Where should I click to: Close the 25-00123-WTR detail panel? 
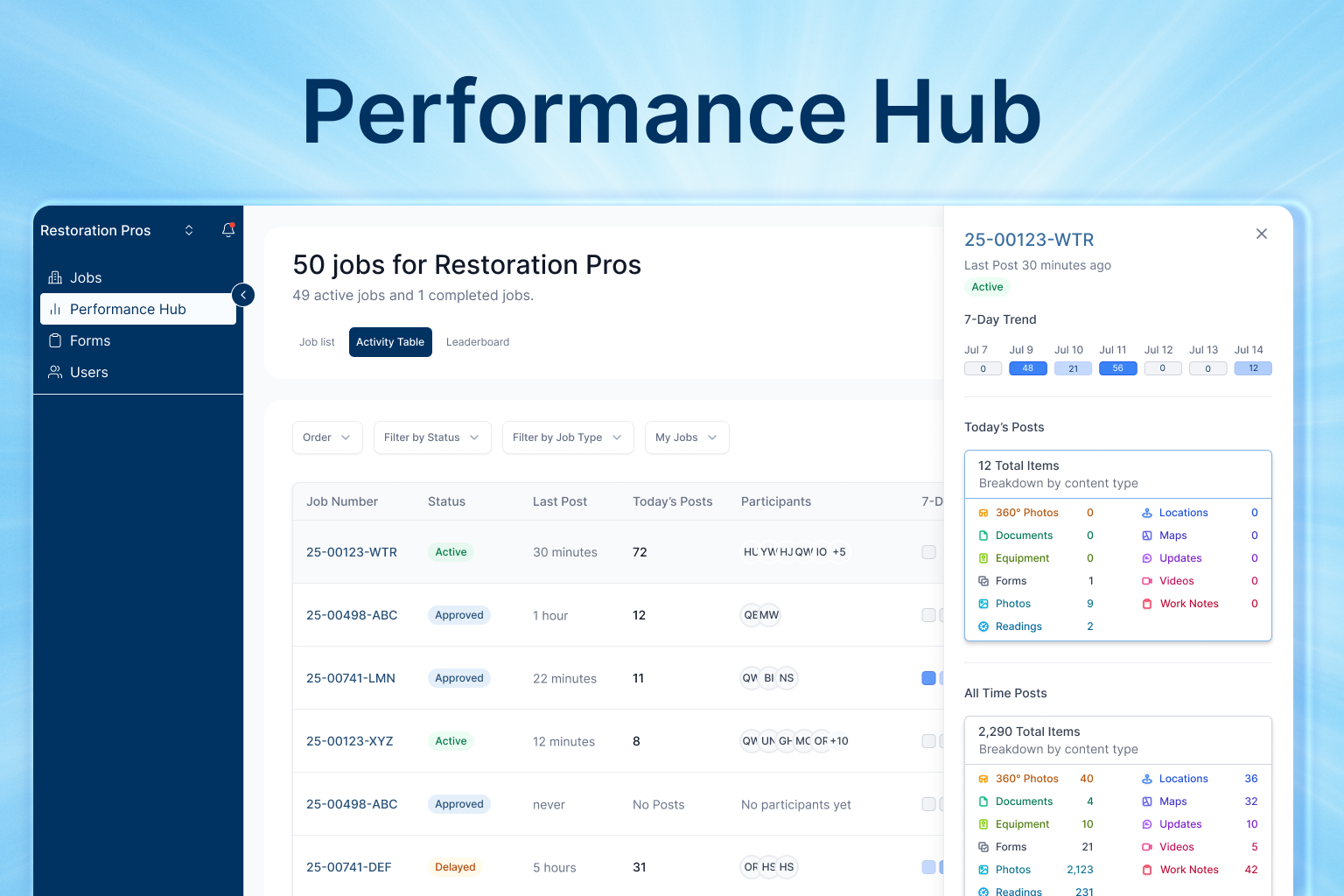(x=1262, y=234)
